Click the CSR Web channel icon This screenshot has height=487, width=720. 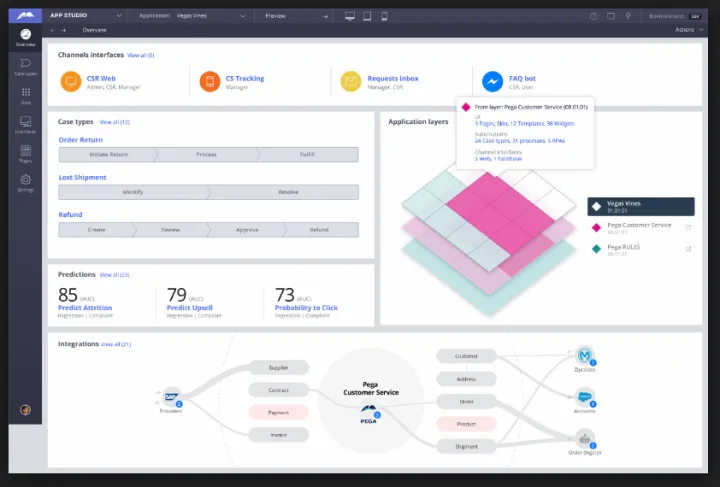[71, 81]
